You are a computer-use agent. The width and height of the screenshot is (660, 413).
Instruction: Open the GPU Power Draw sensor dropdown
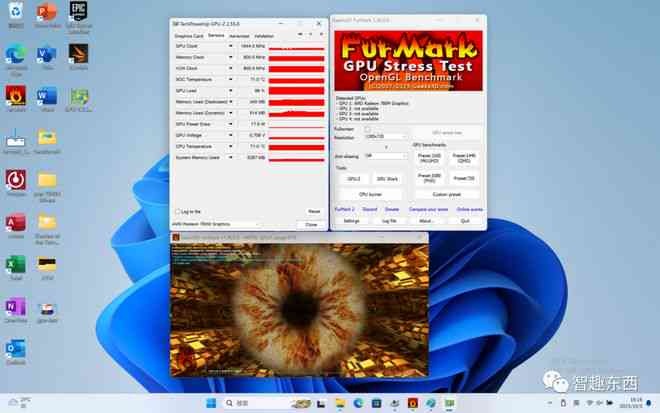230,124
